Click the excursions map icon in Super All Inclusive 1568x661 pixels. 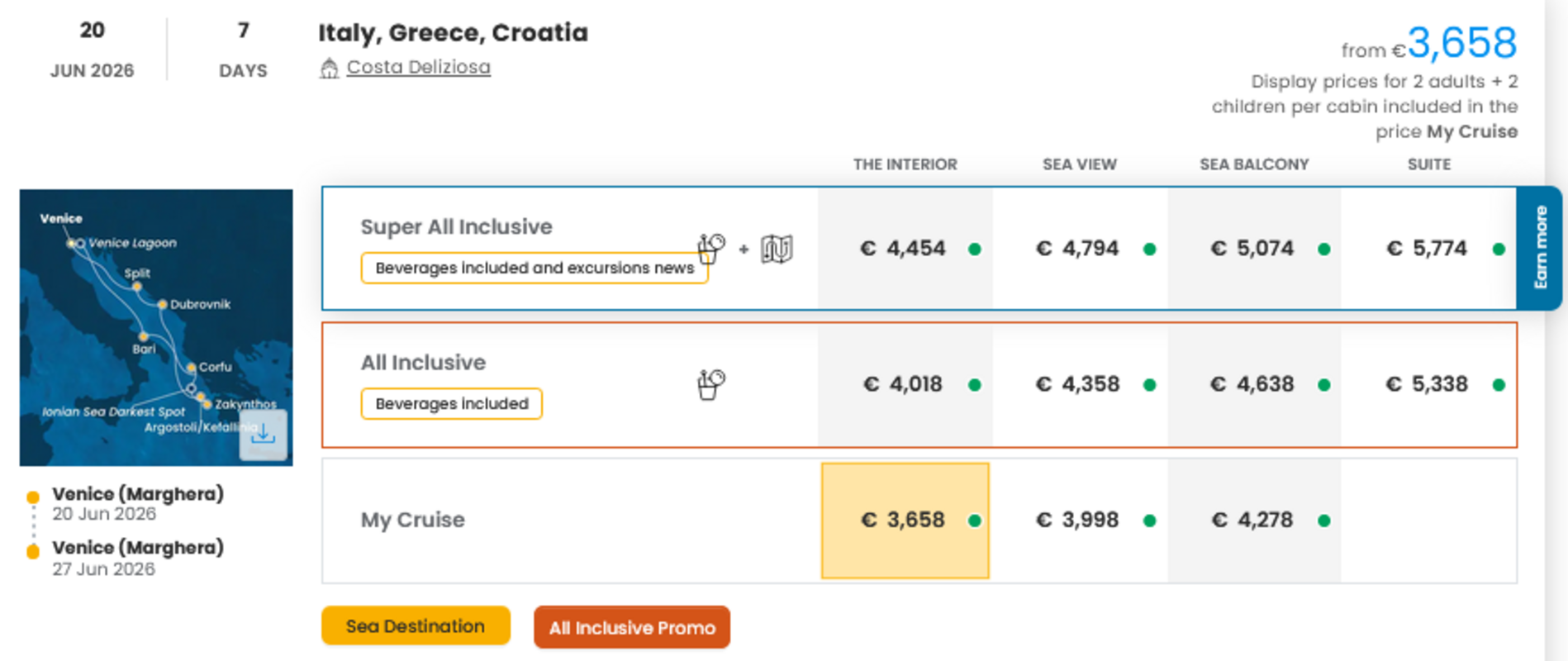(777, 249)
